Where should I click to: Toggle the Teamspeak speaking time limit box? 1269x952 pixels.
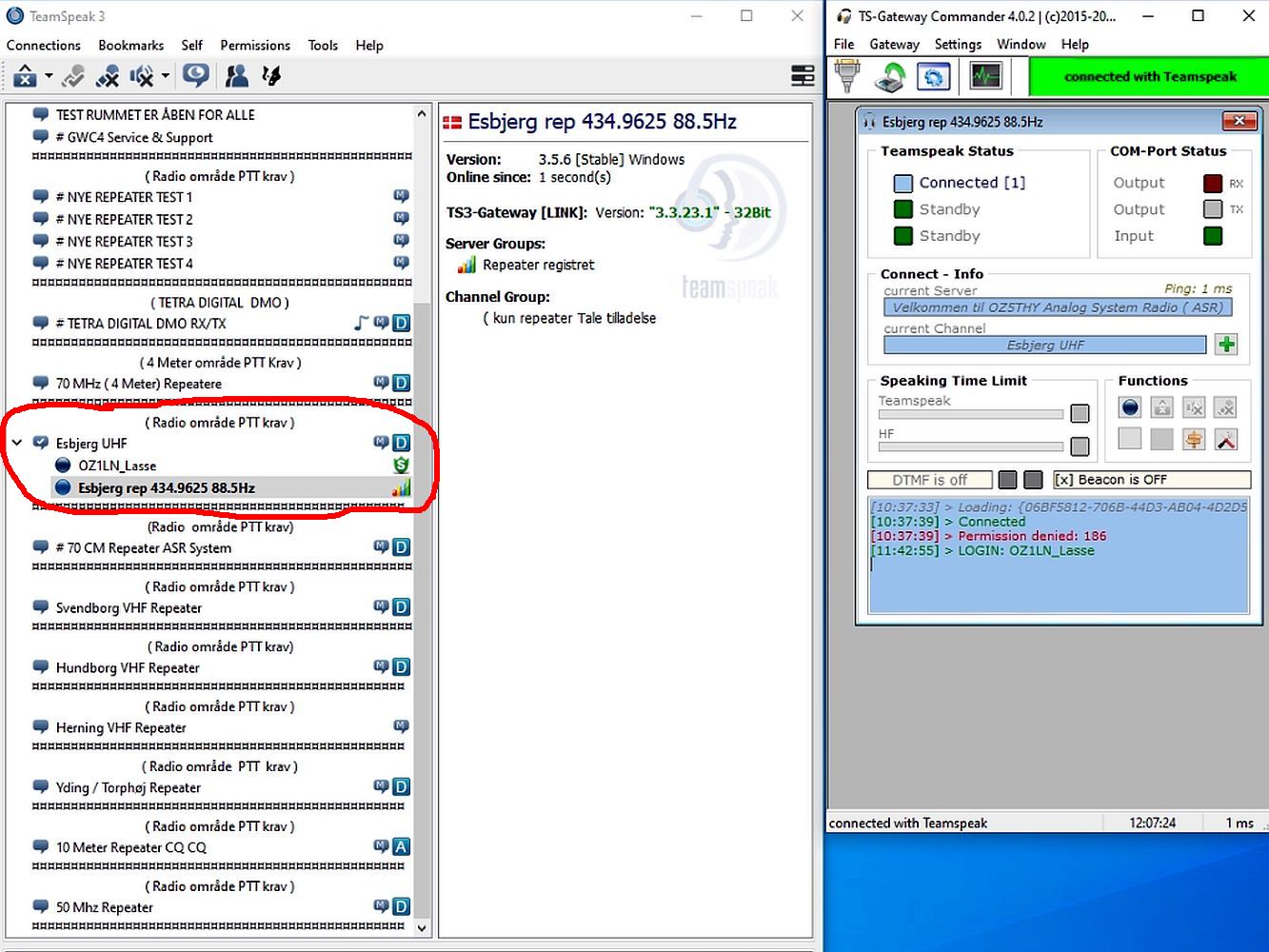(x=1080, y=413)
